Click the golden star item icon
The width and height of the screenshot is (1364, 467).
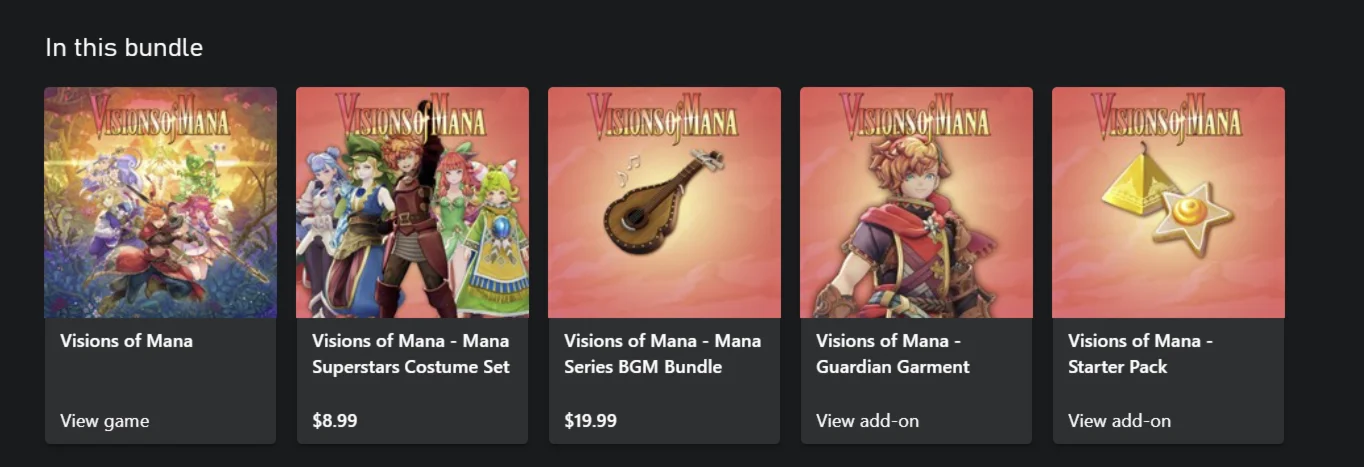click(1193, 217)
